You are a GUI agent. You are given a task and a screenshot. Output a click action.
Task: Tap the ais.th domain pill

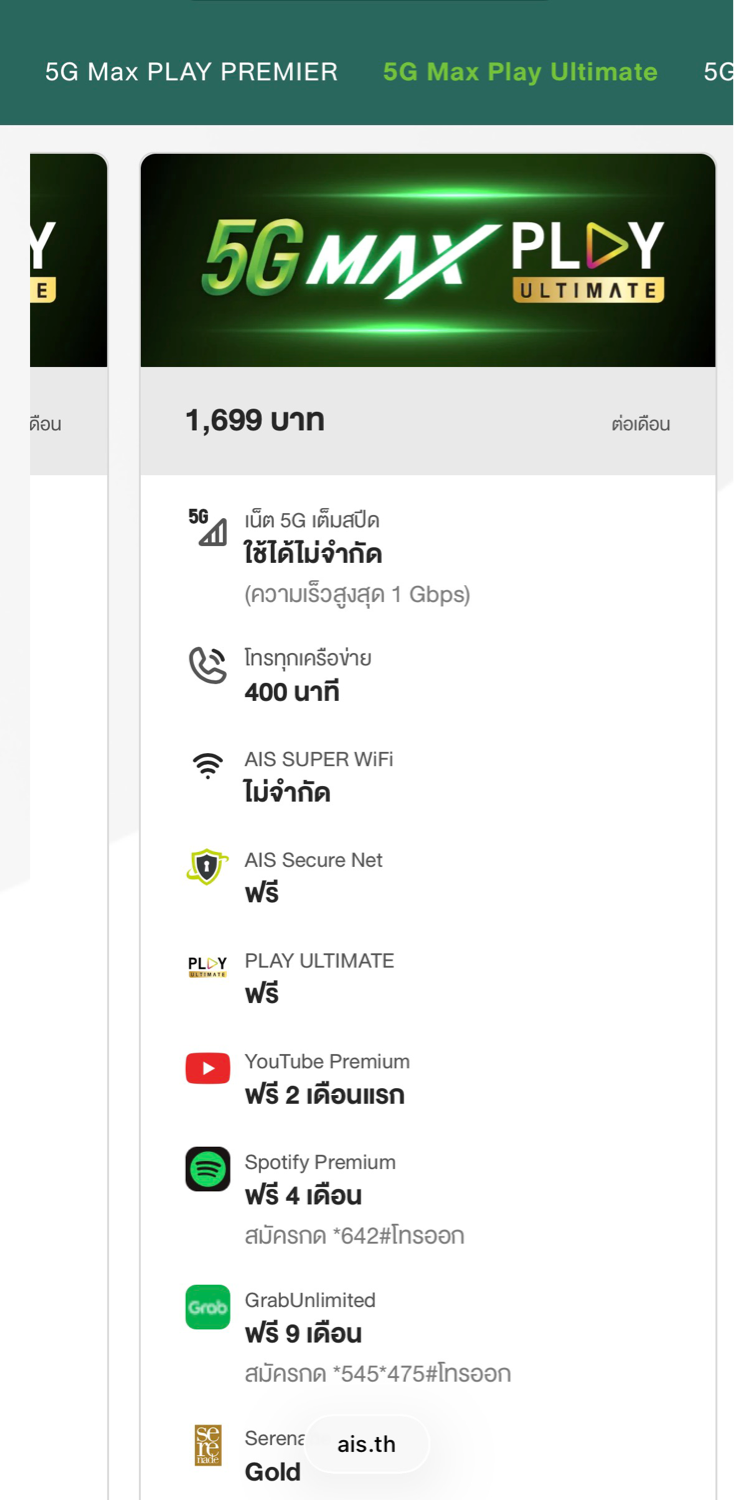point(366,1444)
